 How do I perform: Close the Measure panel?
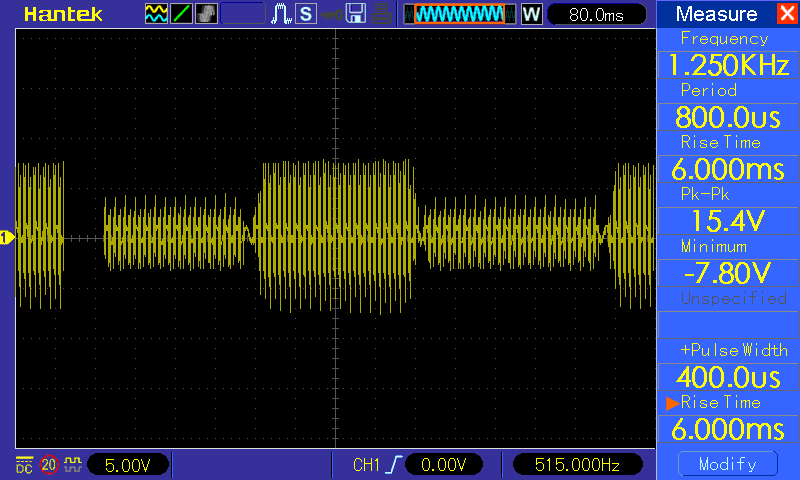(787, 13)
